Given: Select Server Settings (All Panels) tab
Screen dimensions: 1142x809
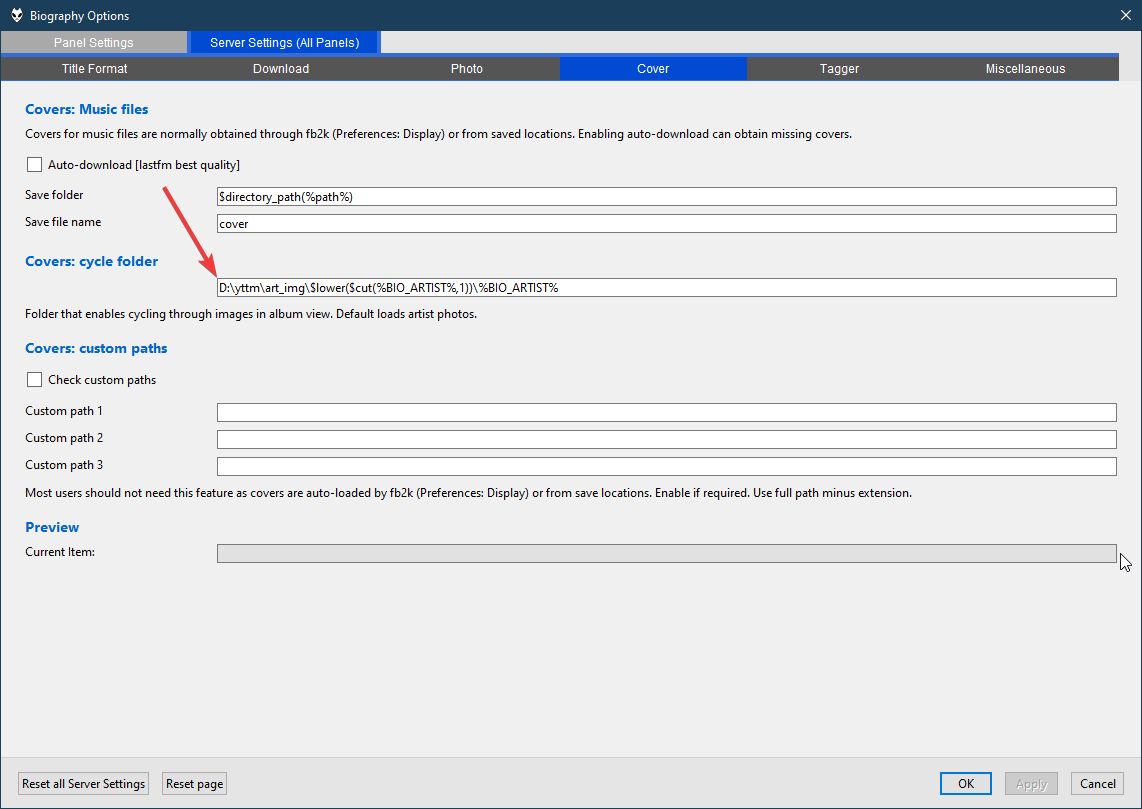Looking at the screenshot, I should coord(284,43).
